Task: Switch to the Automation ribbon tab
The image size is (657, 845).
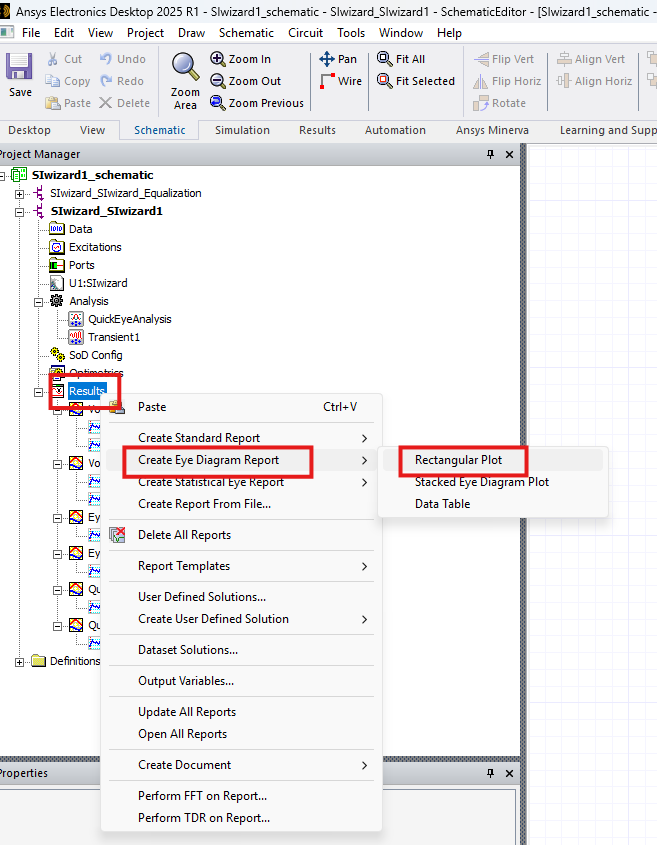Action: (395, 130)
